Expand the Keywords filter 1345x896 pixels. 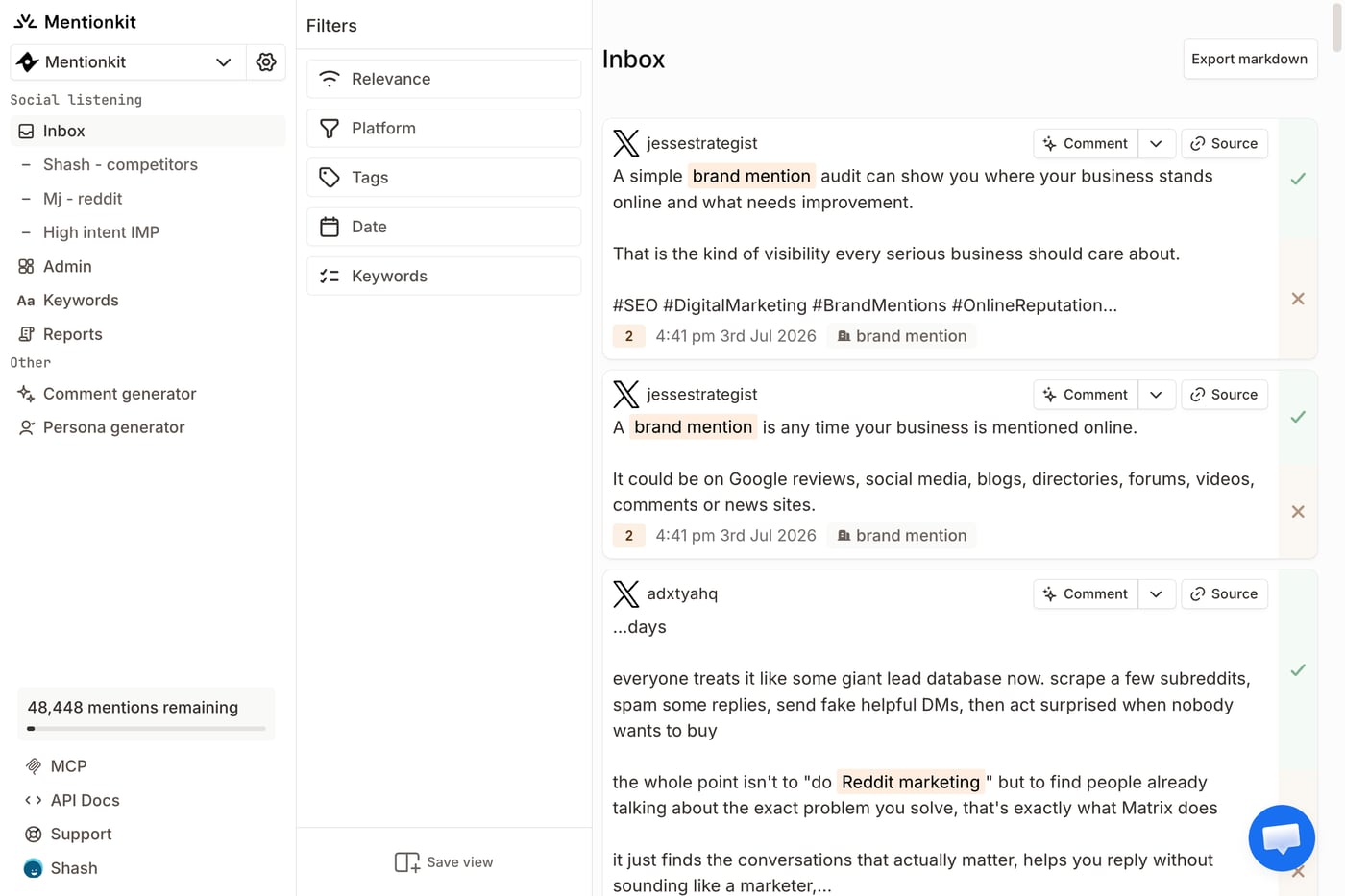pyautogui.click(x=444, y=276)
